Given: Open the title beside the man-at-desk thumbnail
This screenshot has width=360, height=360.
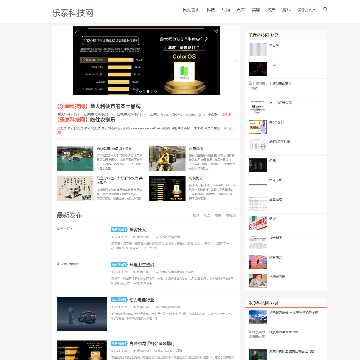Looking at the screenshot, I should click(x=277, y=277).
